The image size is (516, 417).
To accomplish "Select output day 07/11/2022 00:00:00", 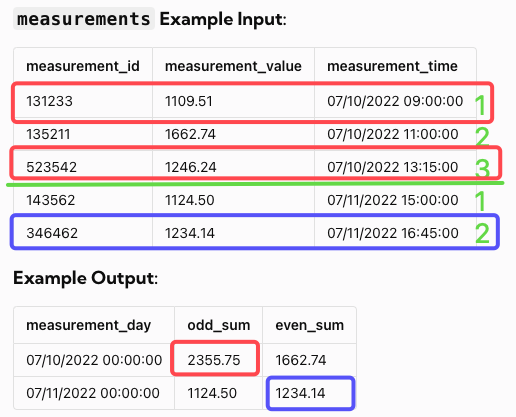I will pyautogui.click(x=93, y=393).
